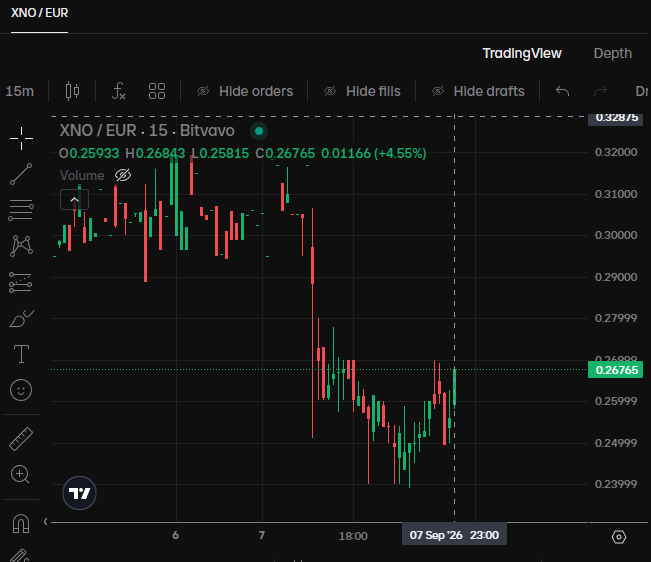
Task: Switch to the Depth chart tab
Action: 613,53
